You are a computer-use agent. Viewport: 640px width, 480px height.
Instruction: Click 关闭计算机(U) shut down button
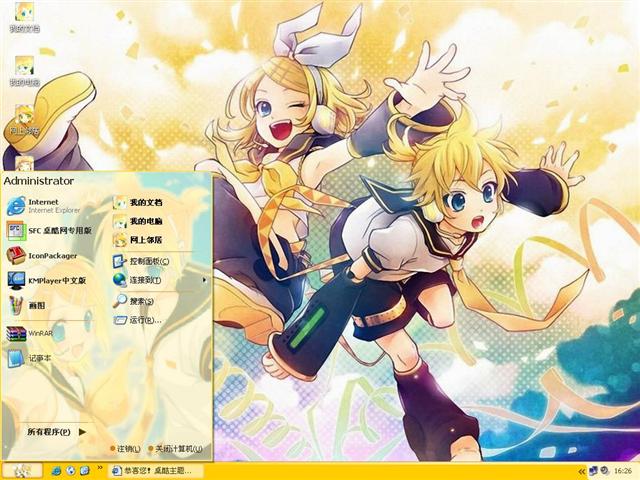tap(175, 449)
